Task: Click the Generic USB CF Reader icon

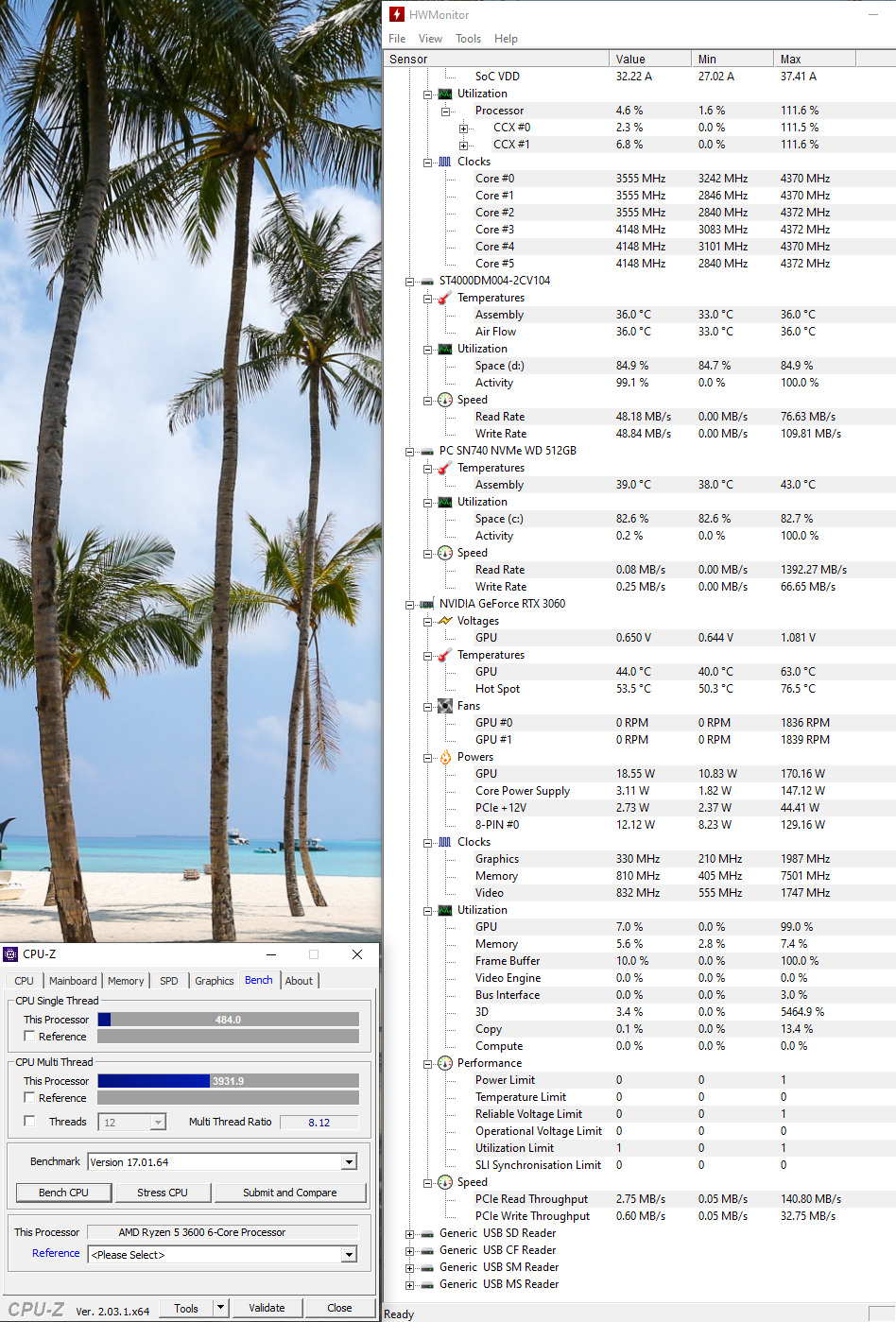Action: (x=427, y=1251)
